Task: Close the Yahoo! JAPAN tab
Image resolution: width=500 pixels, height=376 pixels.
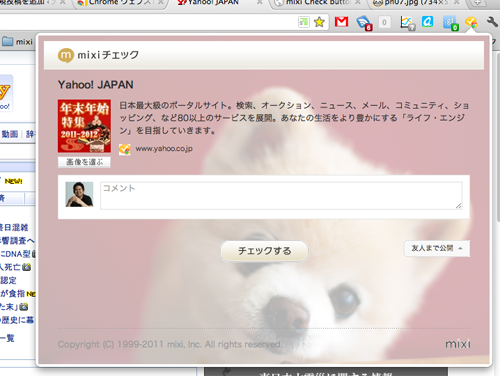Action: pyautogui.click(x=260, y=2)
